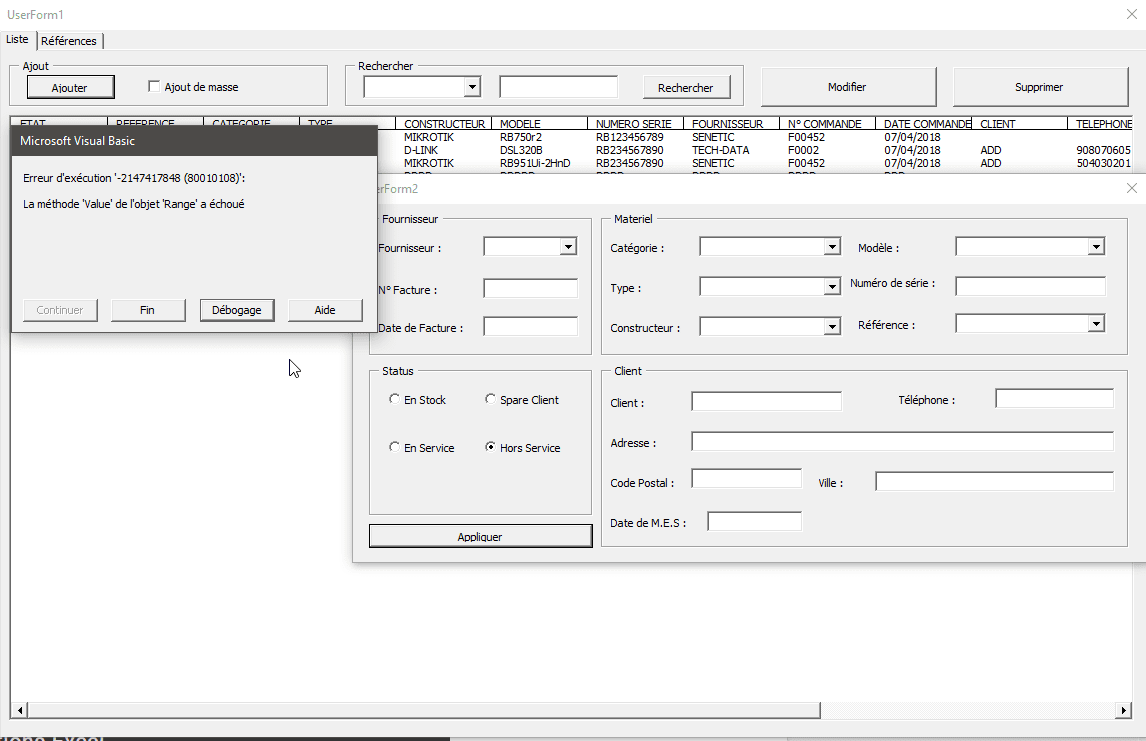Click the Fin button in error dialog

click(x=148, y=310)
